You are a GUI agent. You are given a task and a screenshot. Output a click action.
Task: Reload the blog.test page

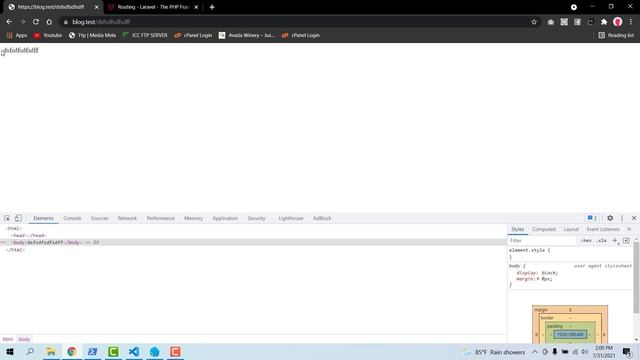pos(36,22)
